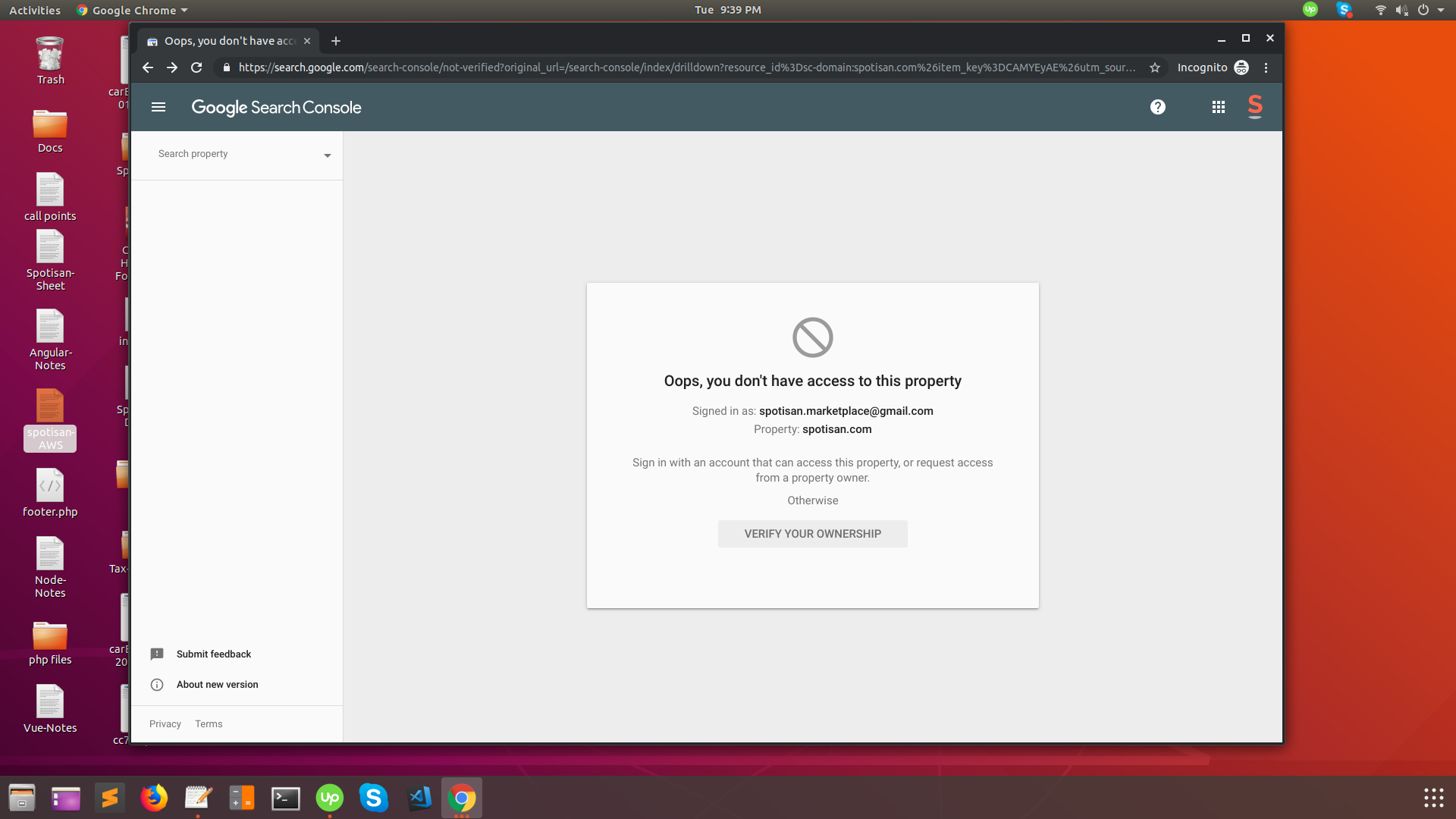Open the Google apps grid
This screenshot has height=819, width=1456.
1218,107
